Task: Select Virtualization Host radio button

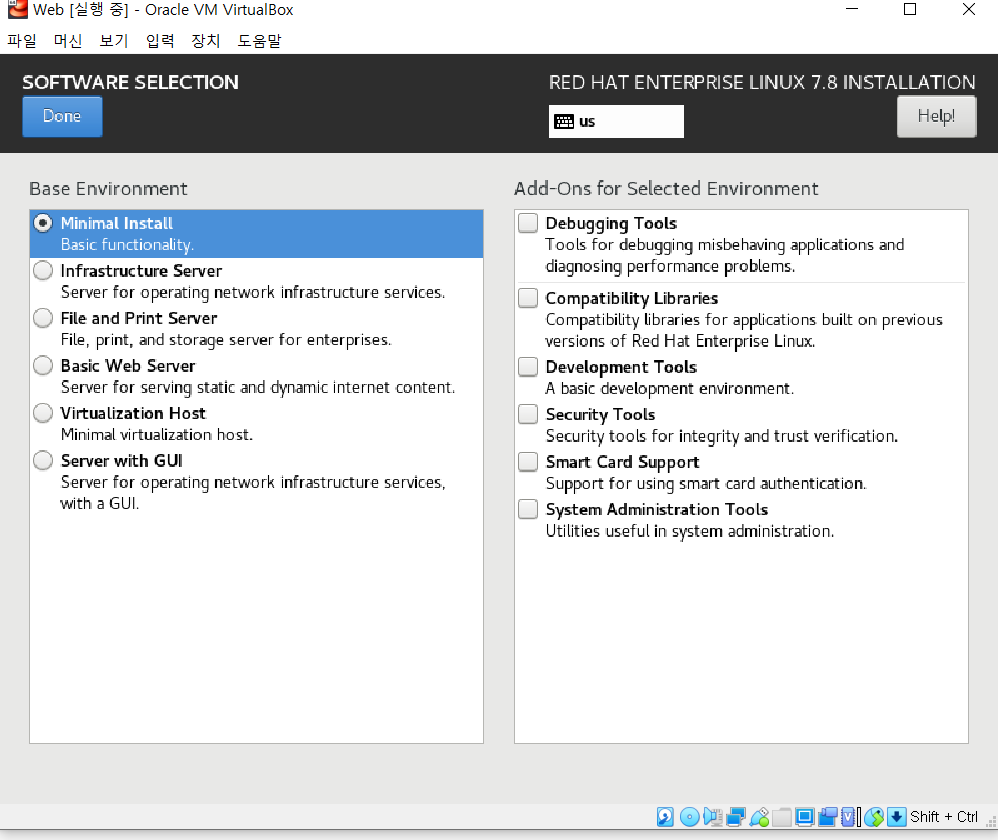Action: pos(43,413)
